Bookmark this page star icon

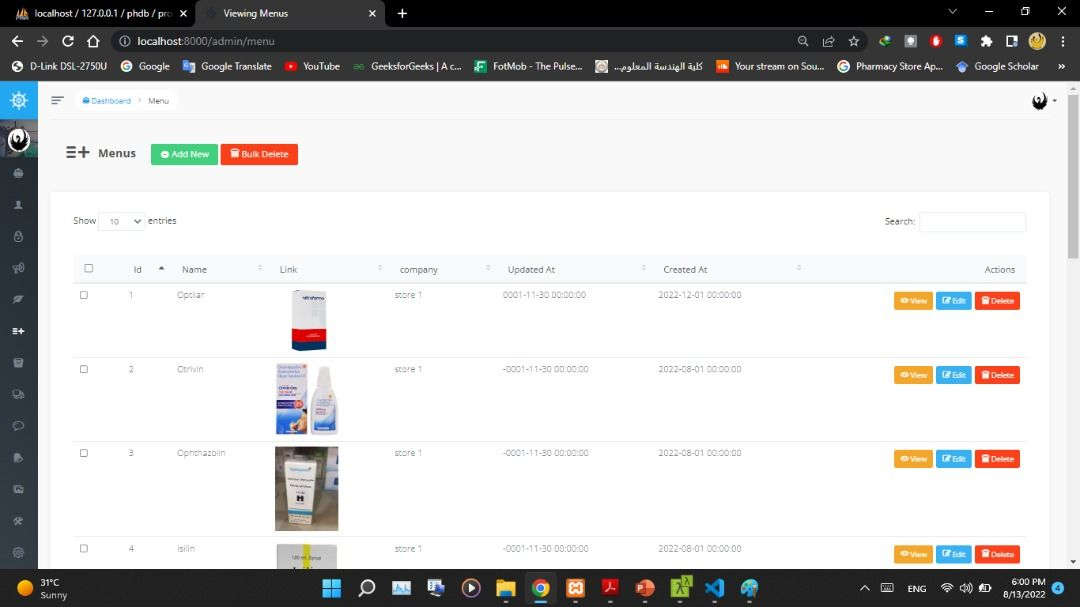853,41
